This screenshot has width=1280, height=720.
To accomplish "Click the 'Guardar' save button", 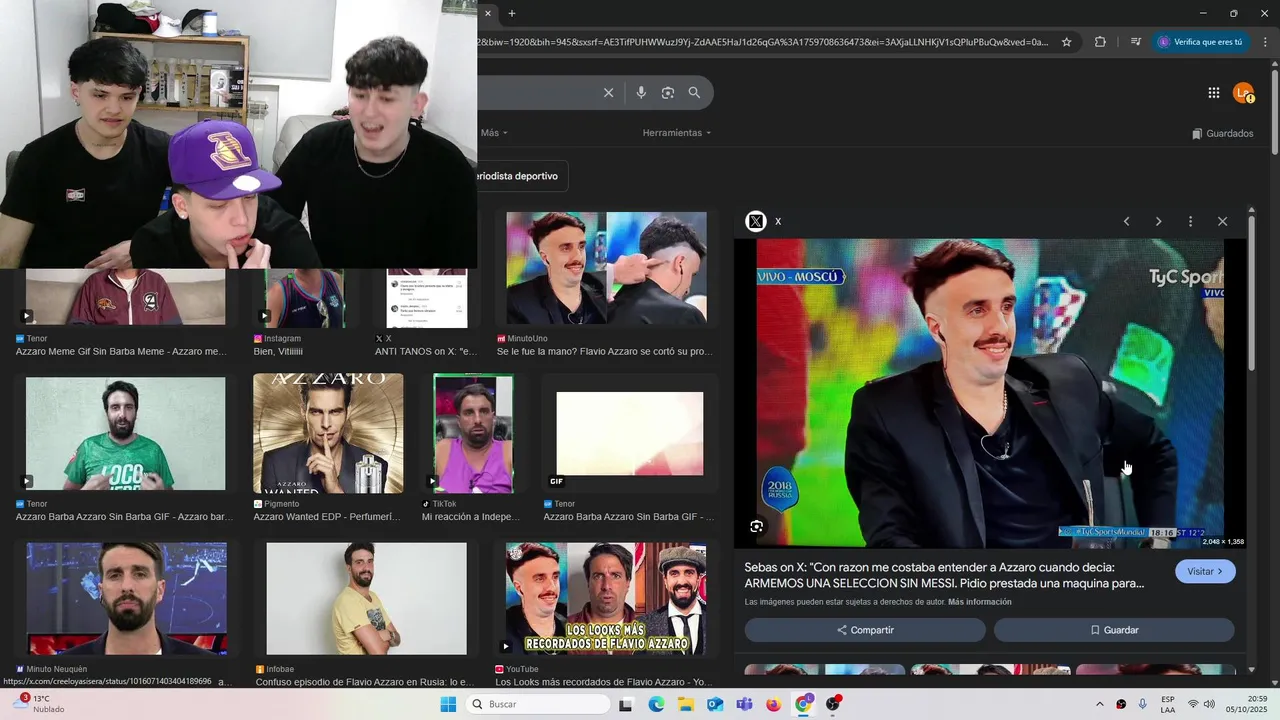I will click(1114, 630).
